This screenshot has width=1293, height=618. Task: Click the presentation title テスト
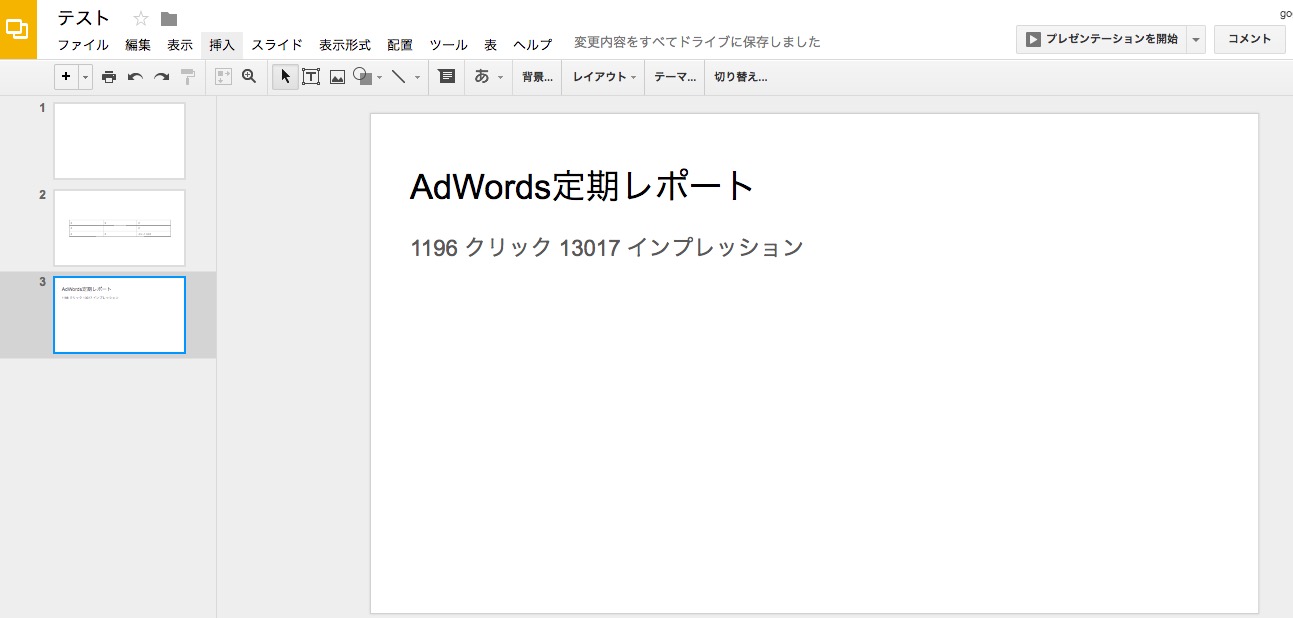click(x=84, y=18)
